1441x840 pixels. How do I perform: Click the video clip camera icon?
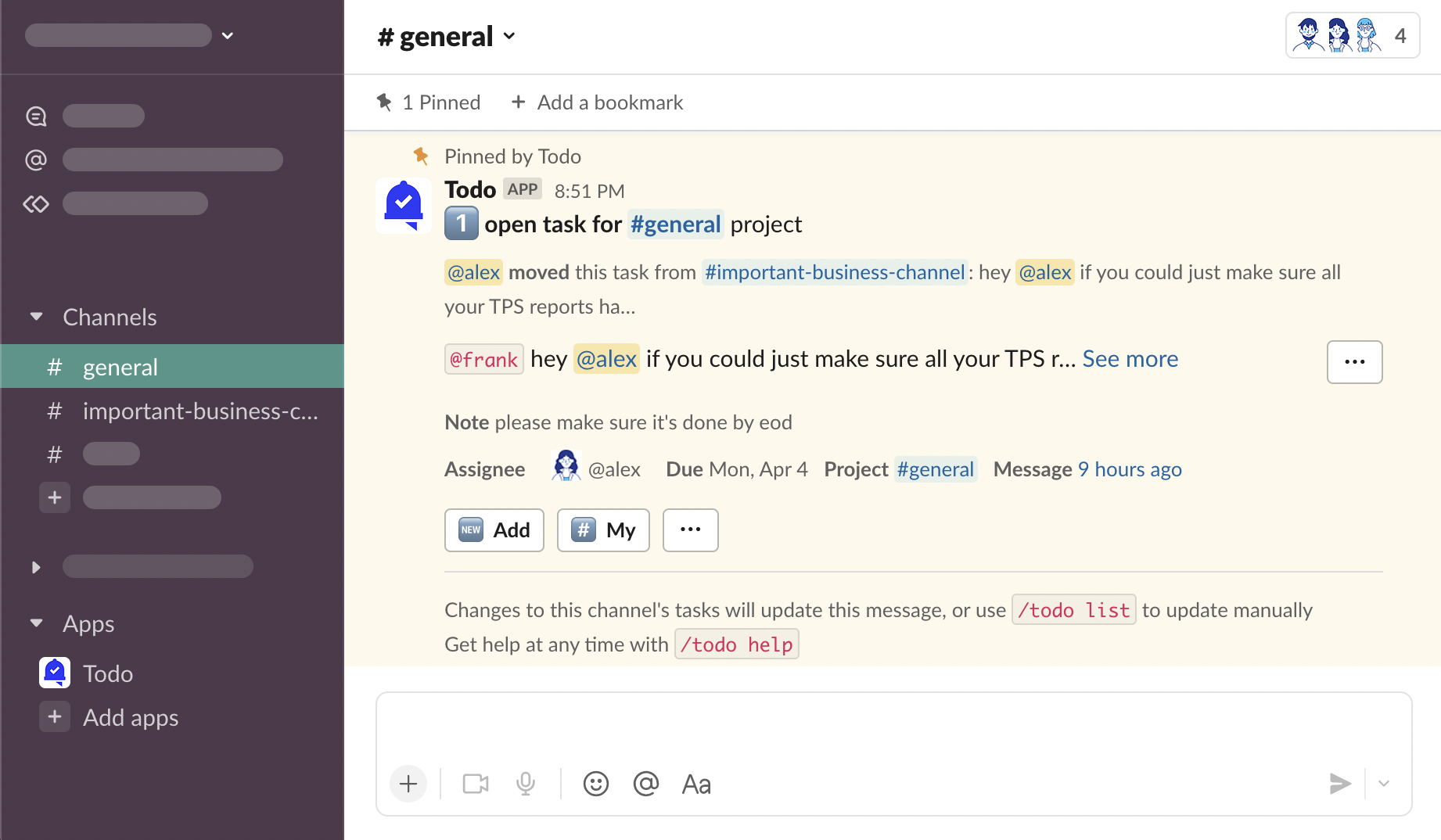coord(475,784)
